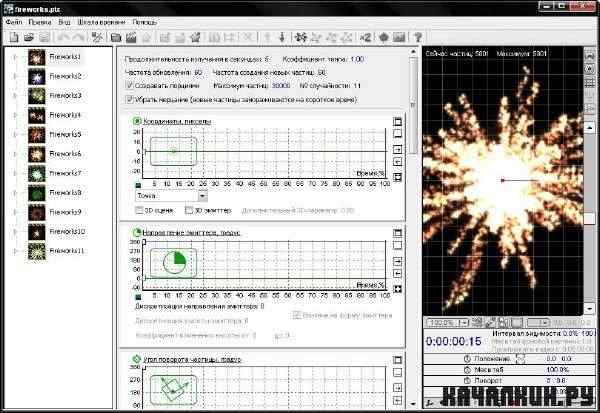Image resolution: width=600 pixels, height=413 pixels.
Task: Open the Файл menu
Action: click(14, 22)
